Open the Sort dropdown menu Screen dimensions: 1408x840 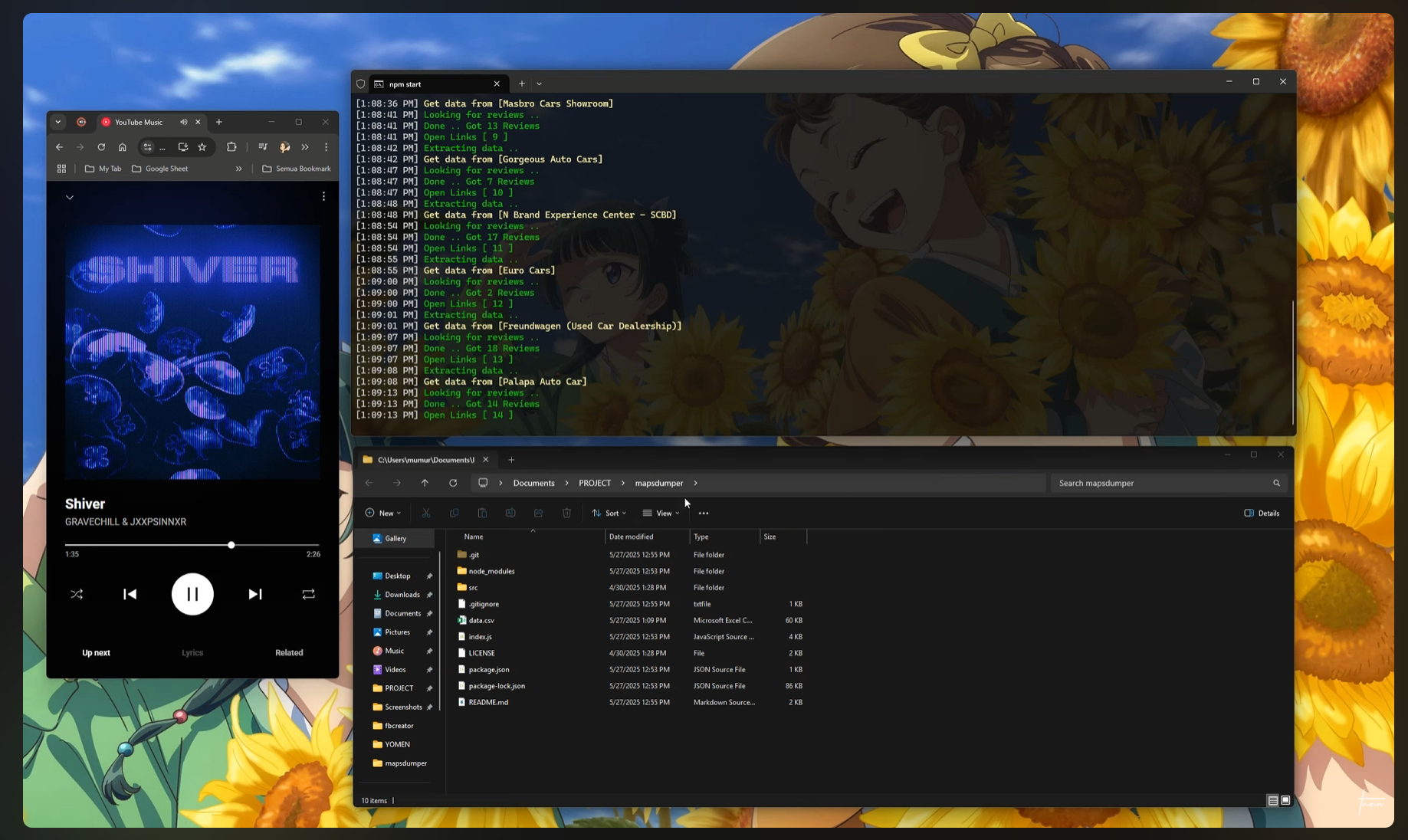coord(609,513)
